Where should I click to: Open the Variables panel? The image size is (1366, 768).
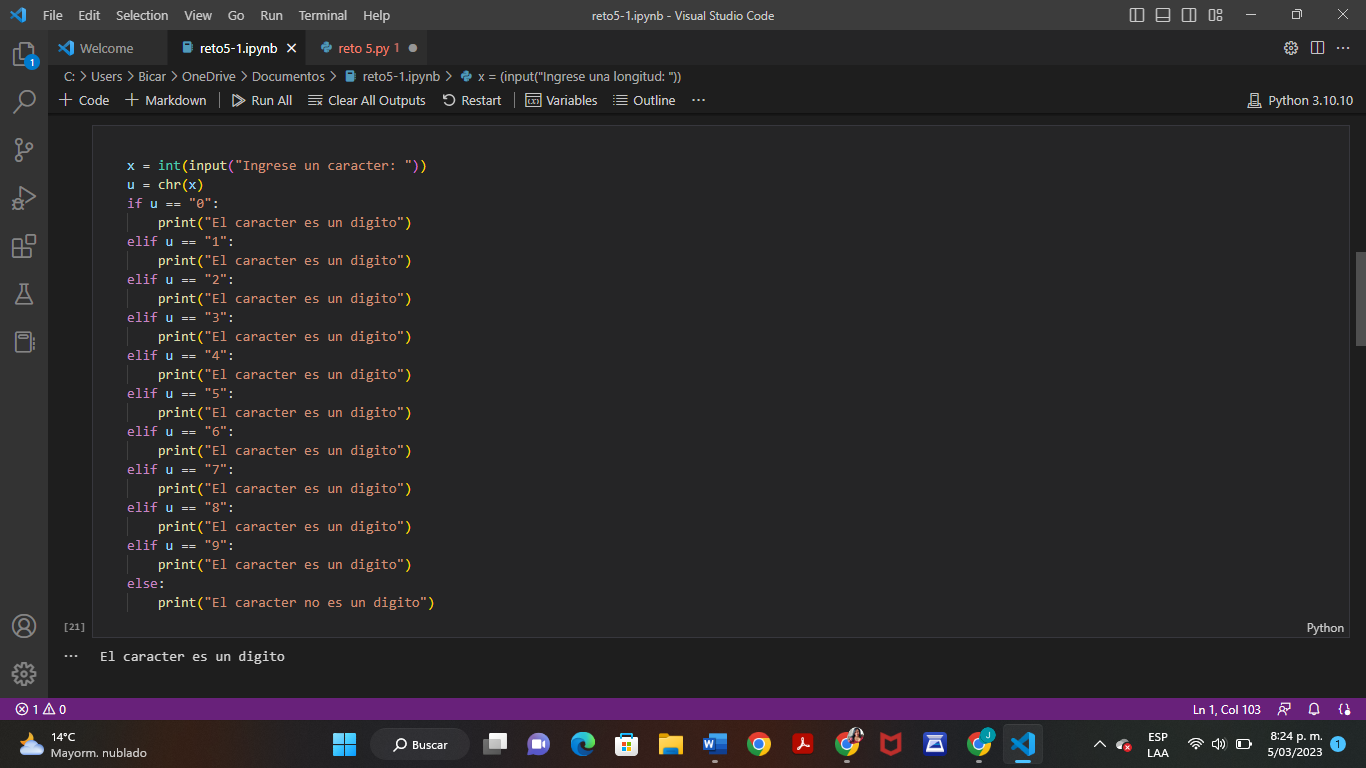point(561,100)
